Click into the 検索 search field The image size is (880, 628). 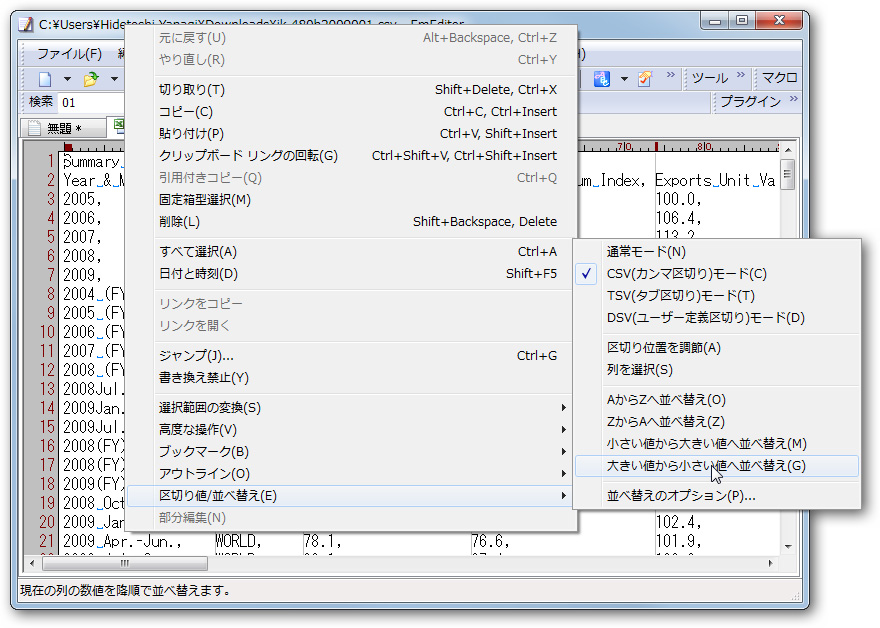pos(93,103)
